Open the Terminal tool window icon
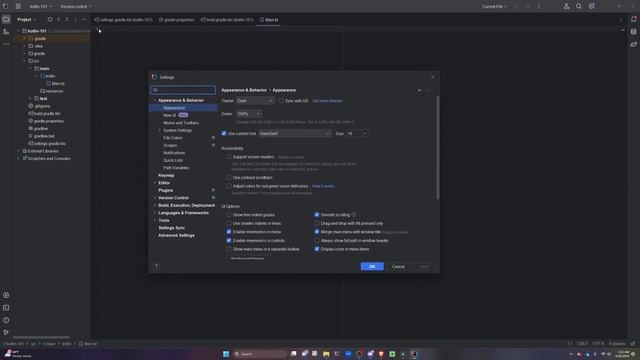The height and width of the screenshot is (360, 640). click(x=6, y=308)
